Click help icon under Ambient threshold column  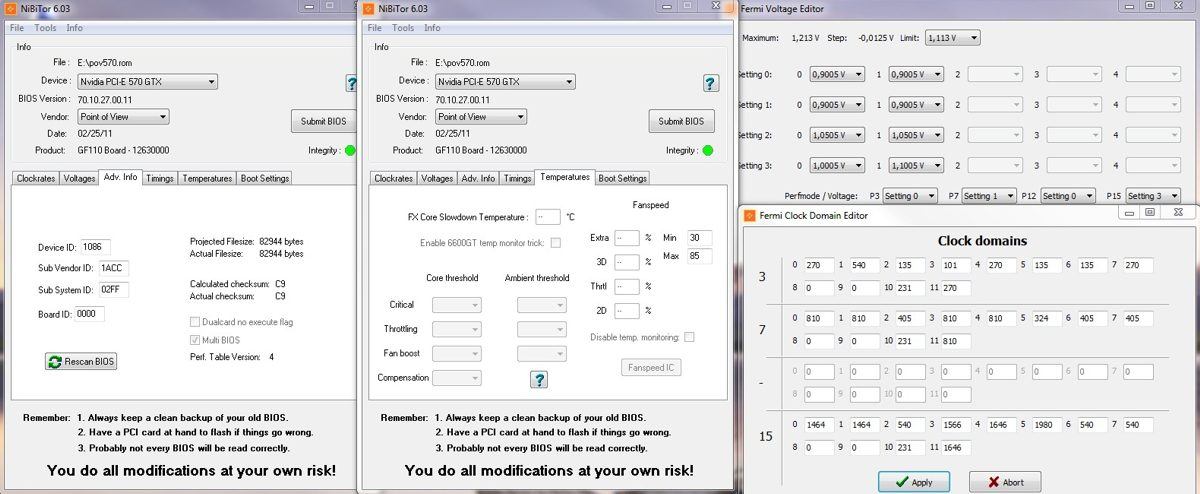click(539, 379)
